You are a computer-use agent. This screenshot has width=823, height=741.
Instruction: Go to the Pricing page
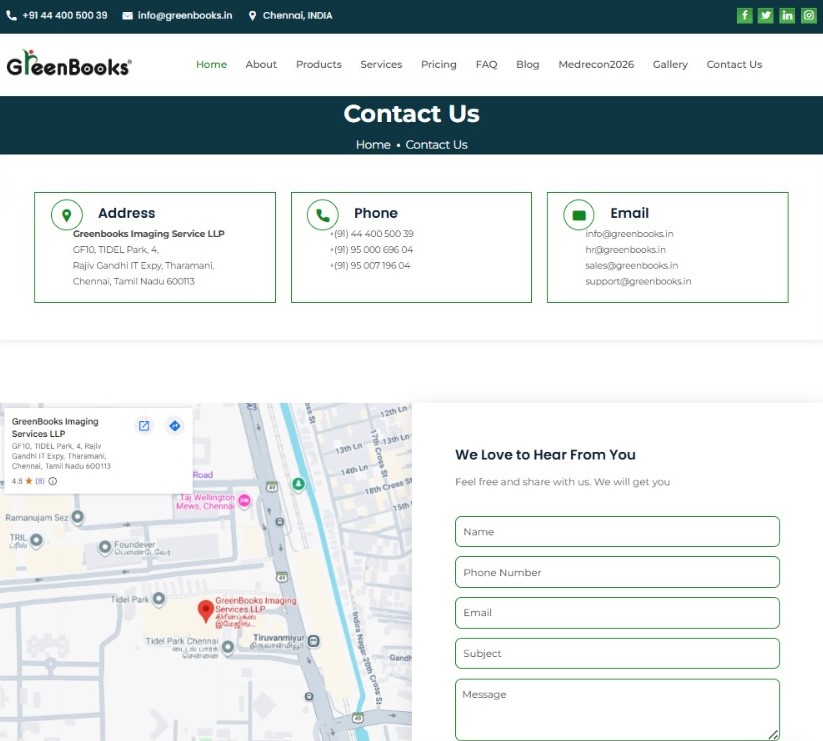pos(438,65)
